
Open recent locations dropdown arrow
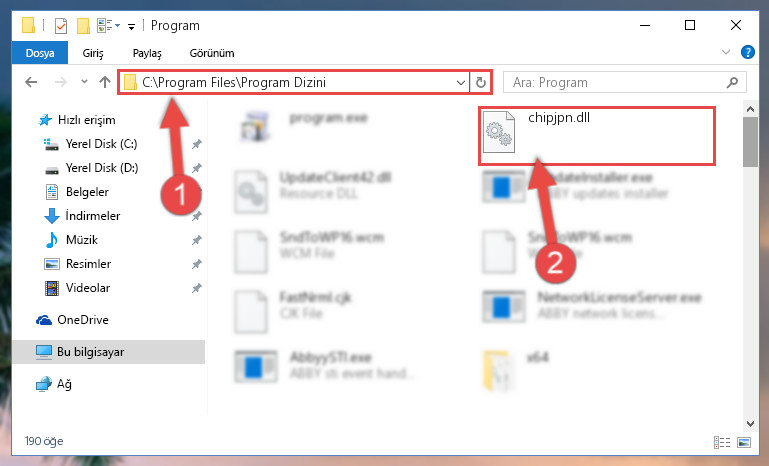click(84, 82)
